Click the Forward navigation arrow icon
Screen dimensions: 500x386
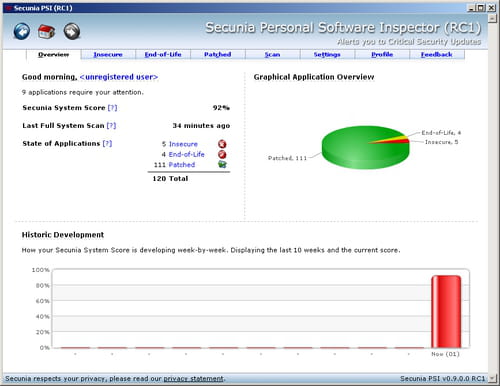[72, 32]
